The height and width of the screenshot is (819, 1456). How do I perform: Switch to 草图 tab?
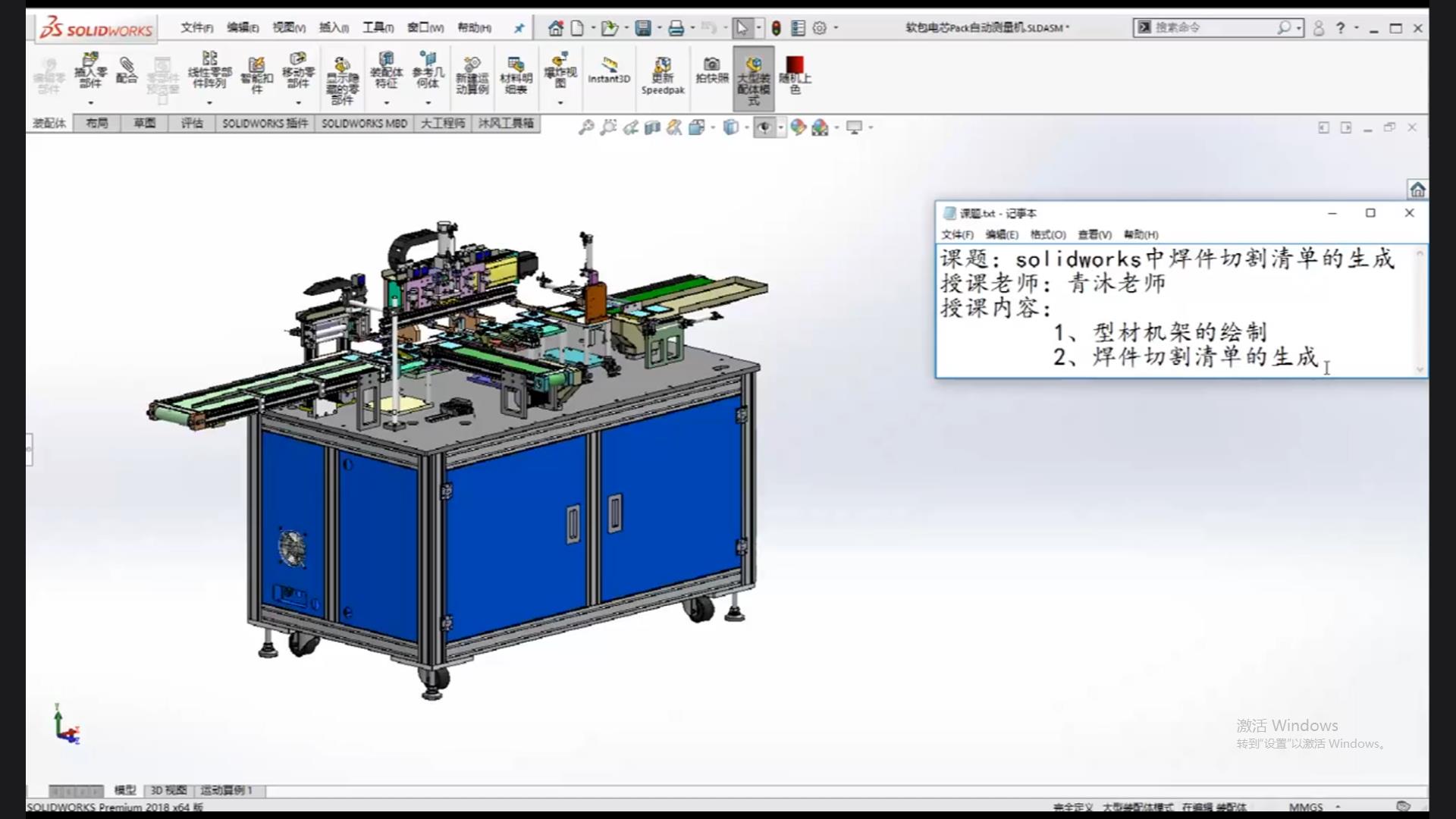click(x=144, y=124)
